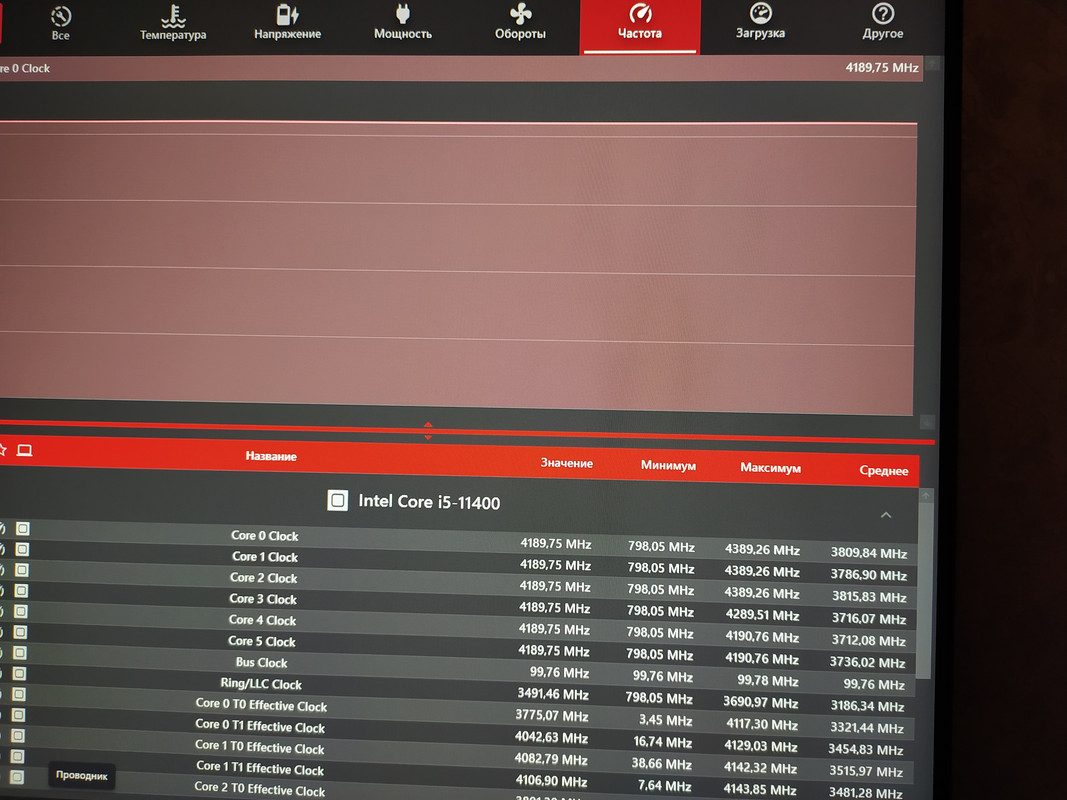The height and width of the screenshot is (800, 1067).
Task: Sort by the Название column header
Action: pyautogui.click(x=271, y=456)
